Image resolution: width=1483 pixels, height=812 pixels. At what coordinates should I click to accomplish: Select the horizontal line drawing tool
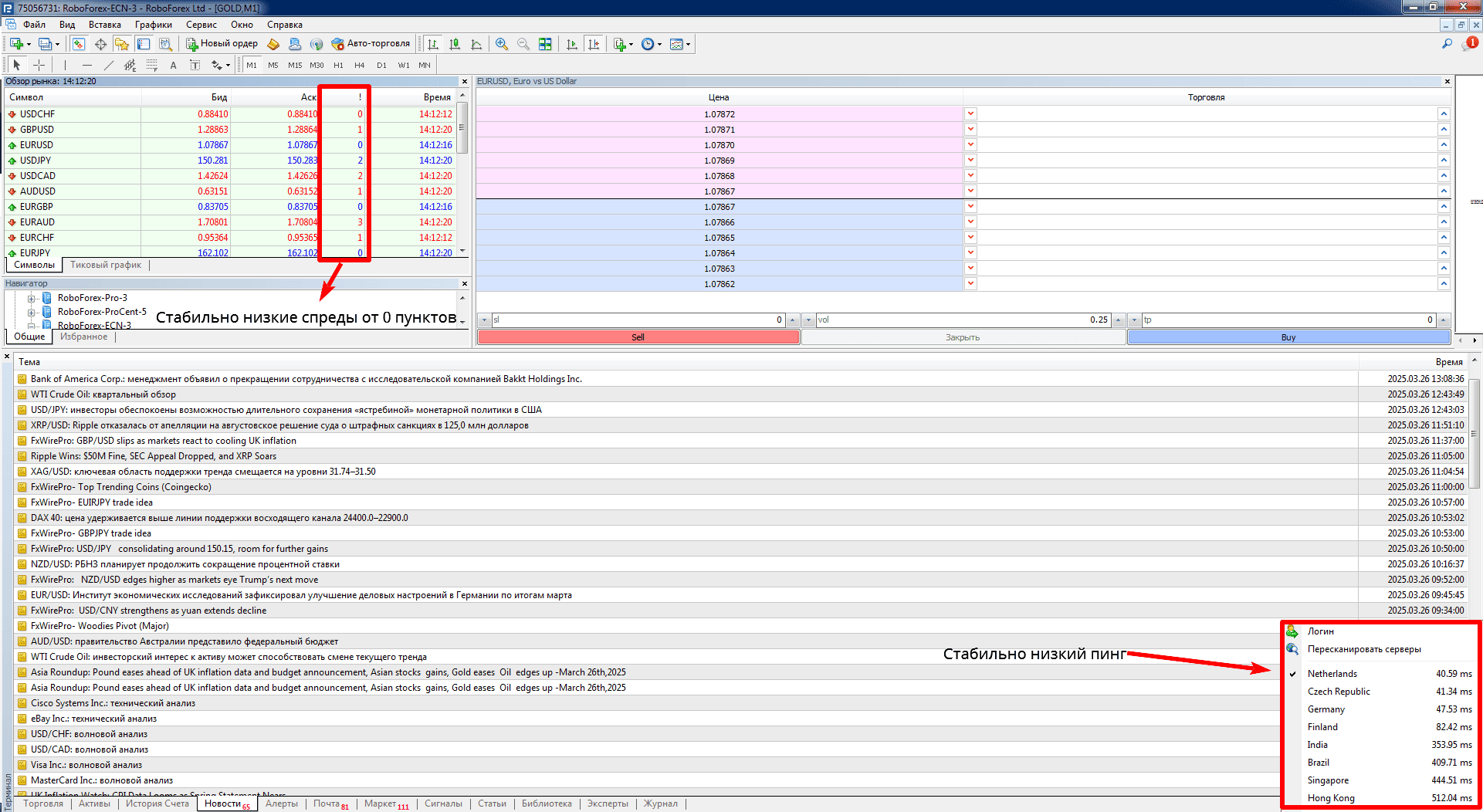[x=86, y=65]
